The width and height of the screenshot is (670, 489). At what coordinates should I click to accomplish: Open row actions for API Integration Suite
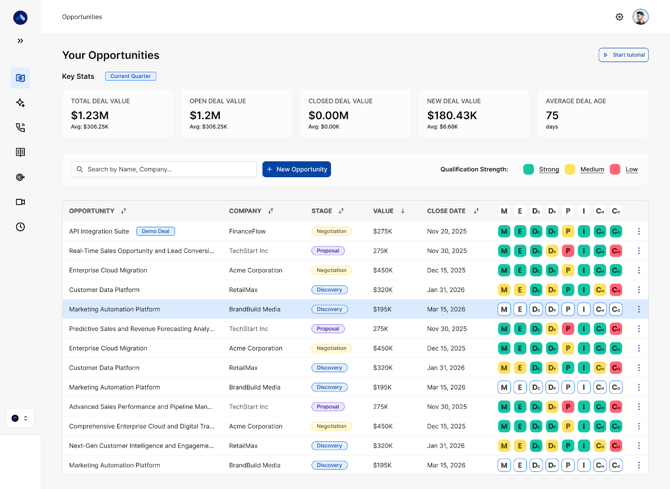pyautogui.click(x=639, y=231)
